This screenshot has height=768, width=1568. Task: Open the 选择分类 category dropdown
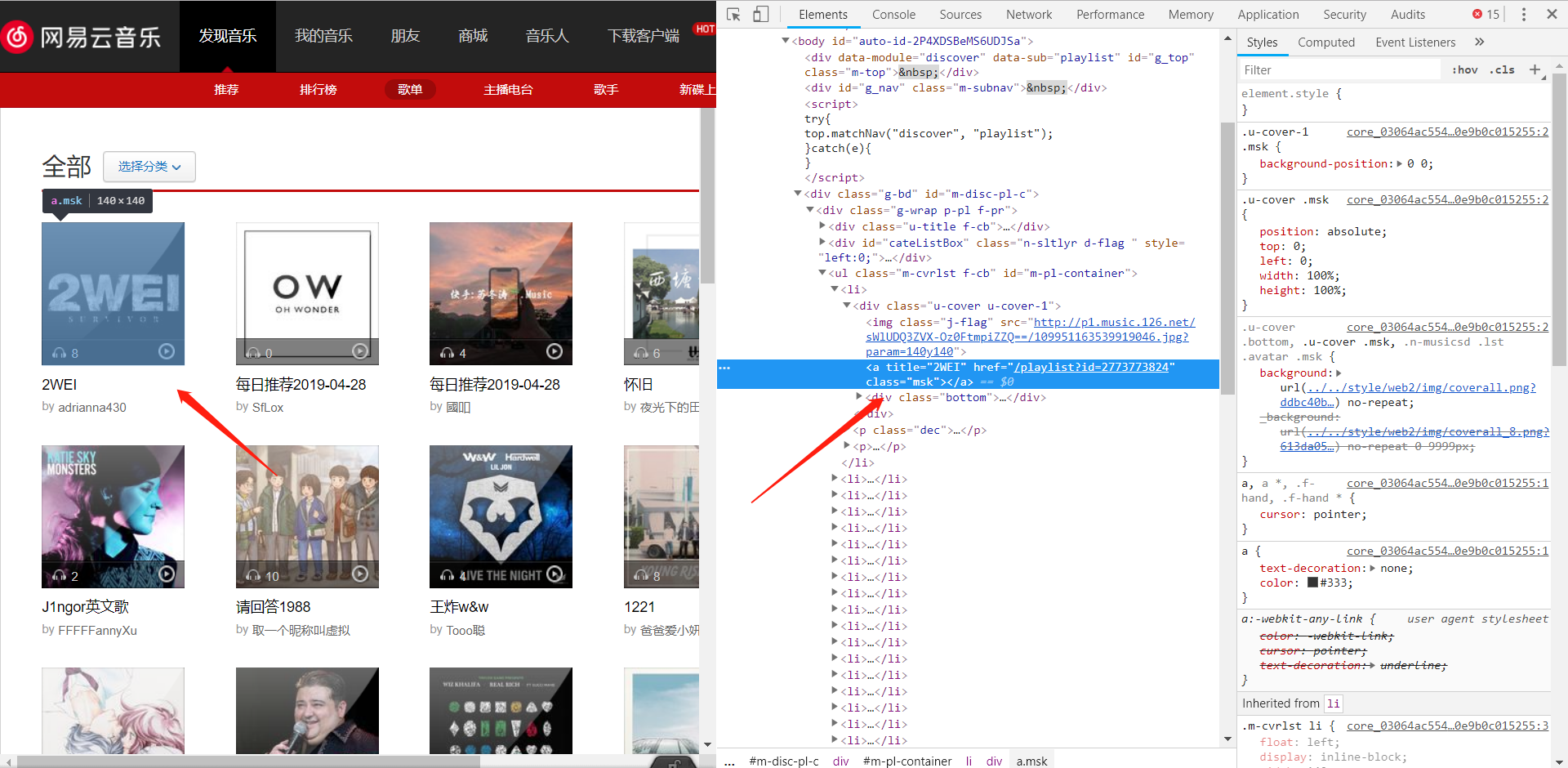149,167
